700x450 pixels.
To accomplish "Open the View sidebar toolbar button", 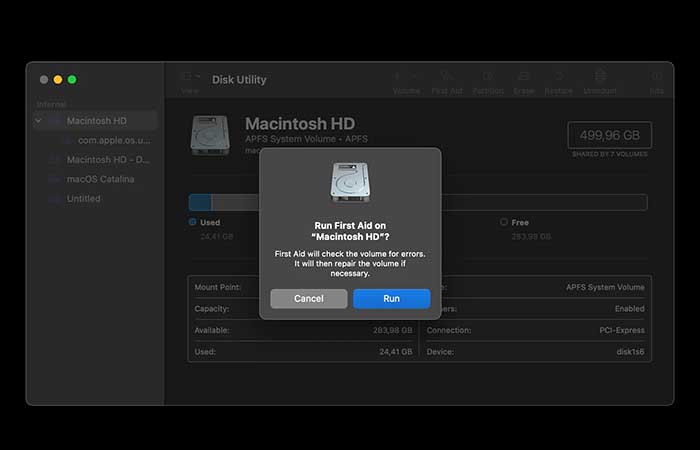I will tap(191, 83).
